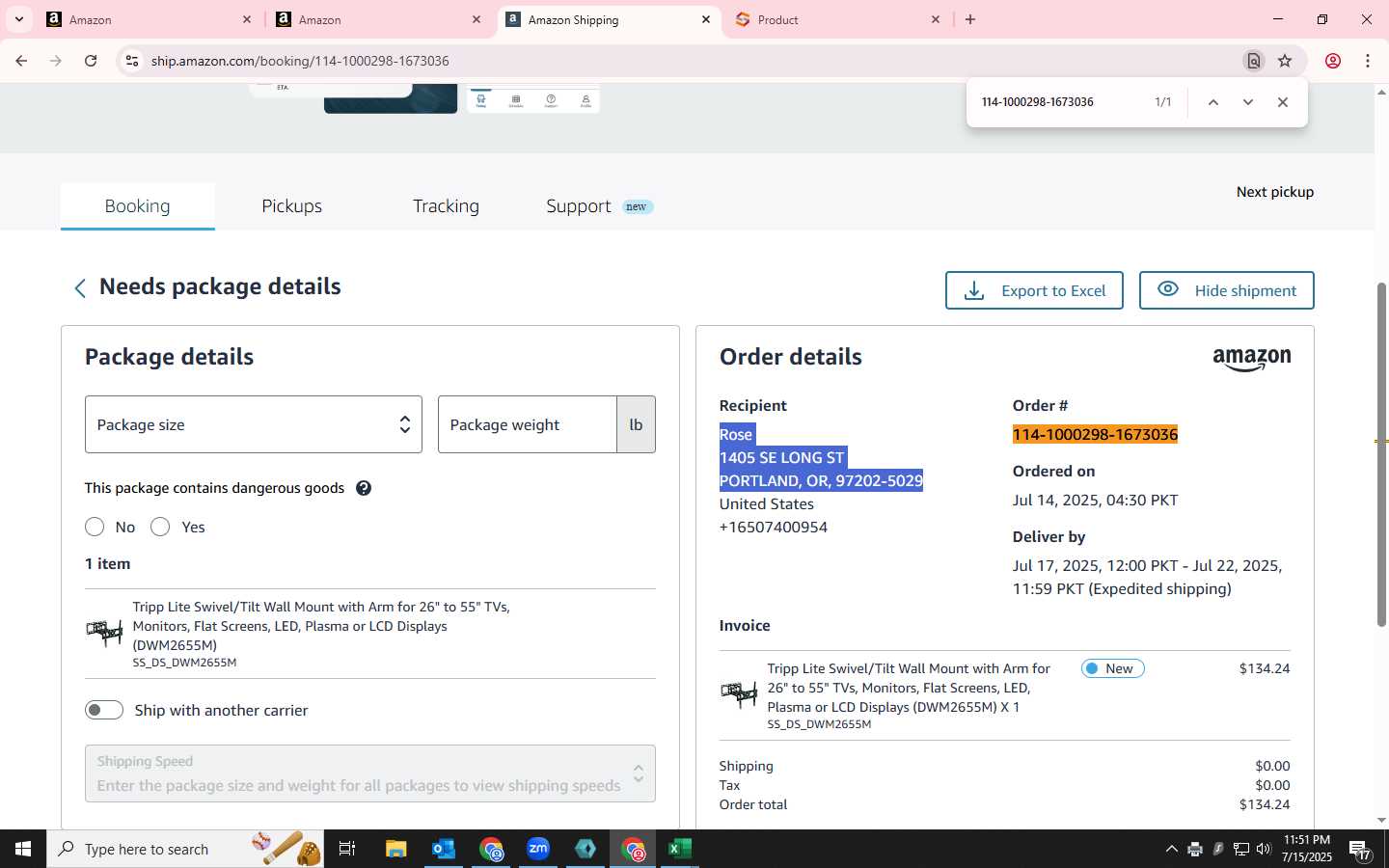Go back using browser back arrow
1389x868 pixels.
point(21,61)
